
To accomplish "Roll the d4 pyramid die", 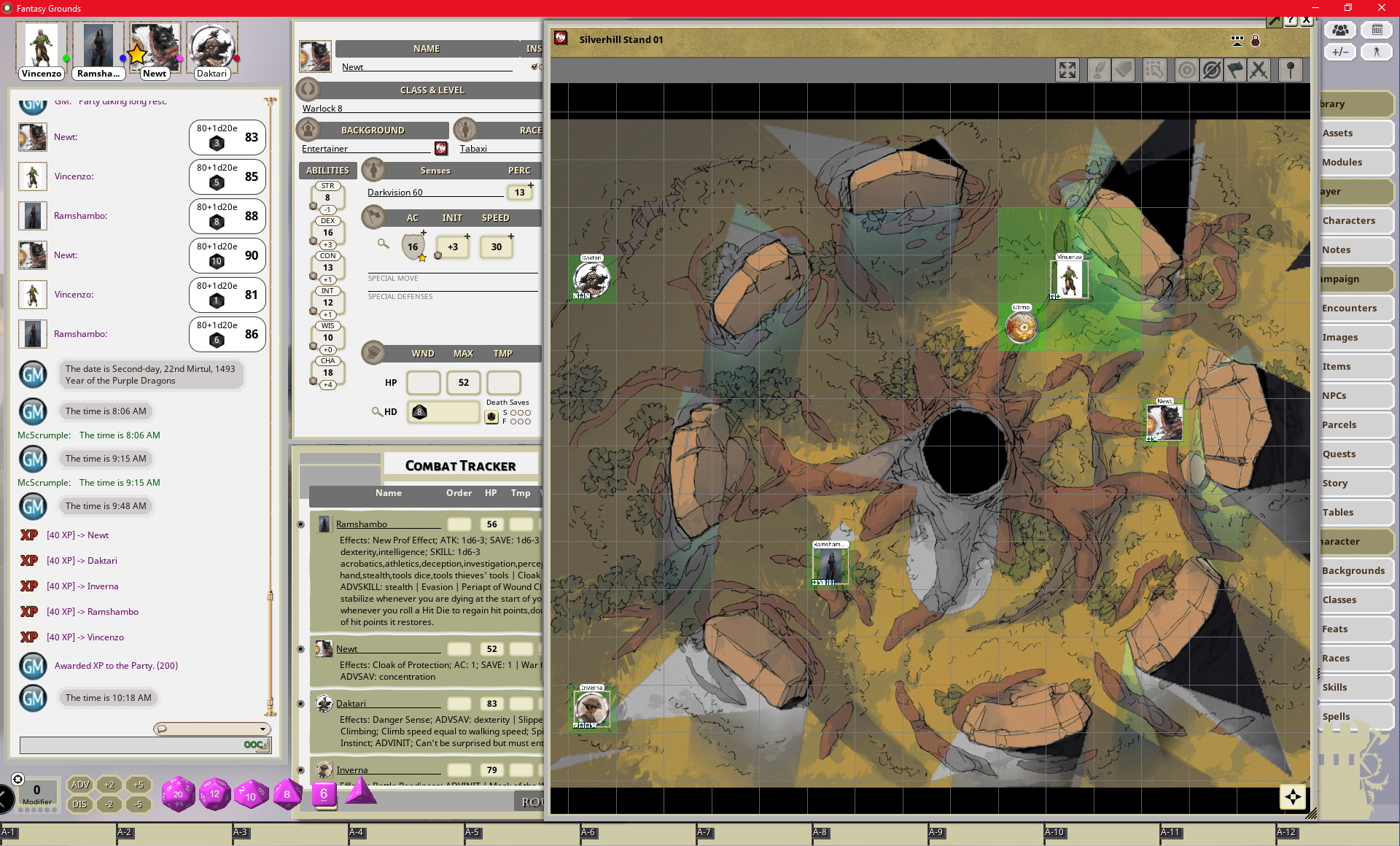I will 359,792.
